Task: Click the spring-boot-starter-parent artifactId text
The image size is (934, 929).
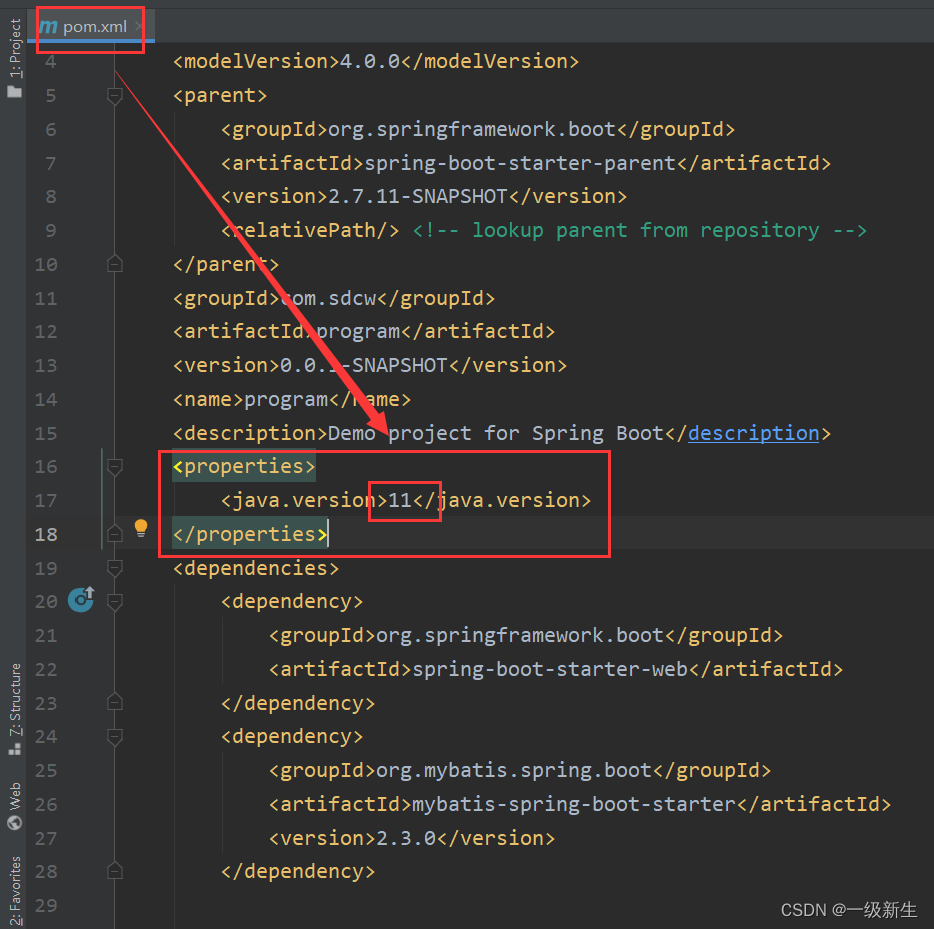Action: [x=520, y=163]
